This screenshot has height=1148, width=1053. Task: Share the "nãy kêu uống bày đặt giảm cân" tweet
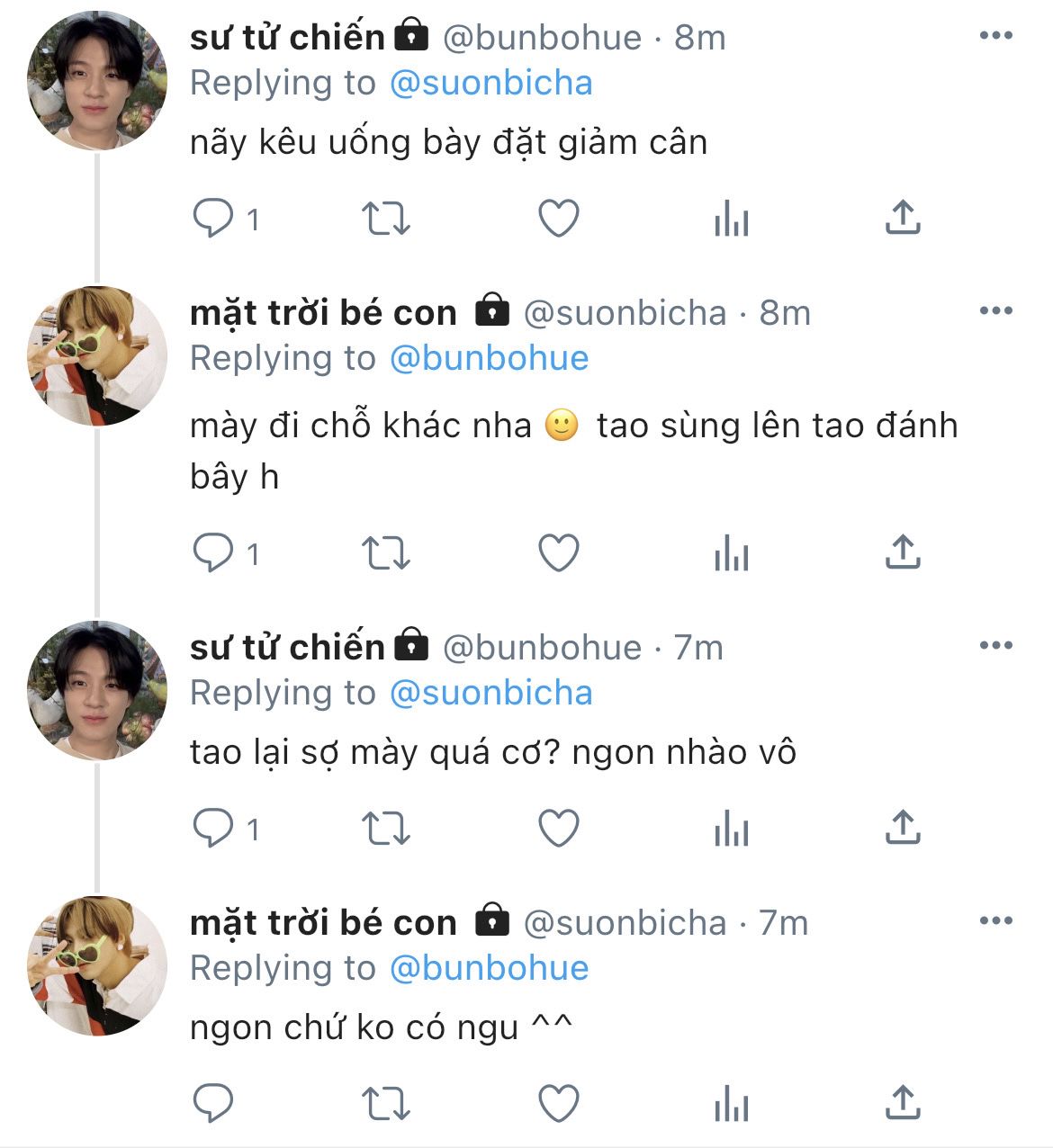tap(903, 218)
